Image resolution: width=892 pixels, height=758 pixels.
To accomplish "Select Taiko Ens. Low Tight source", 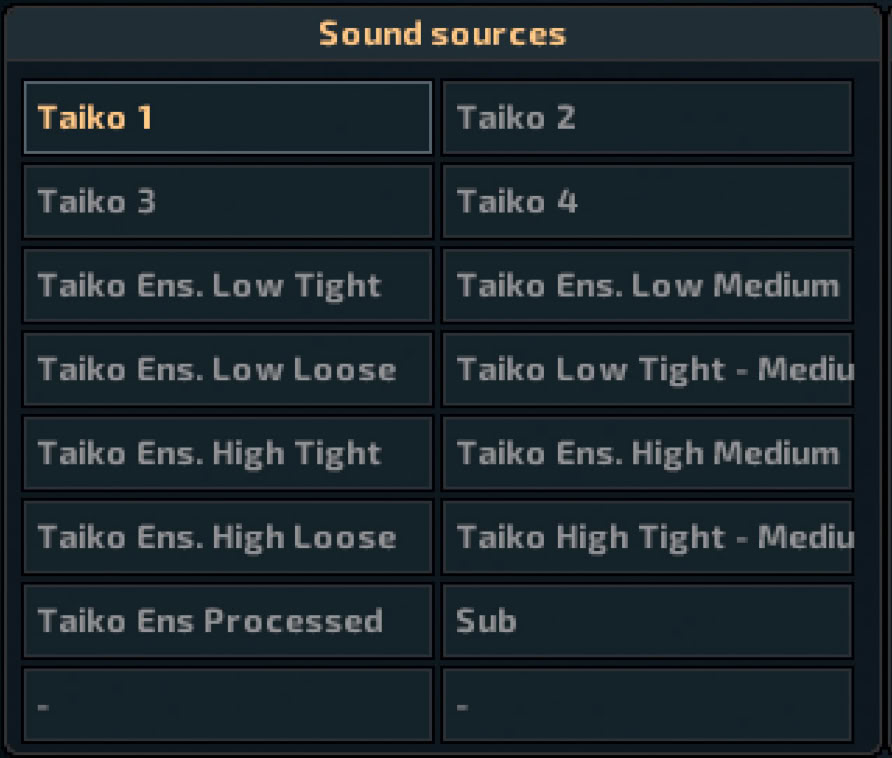I will pos(228,286).
